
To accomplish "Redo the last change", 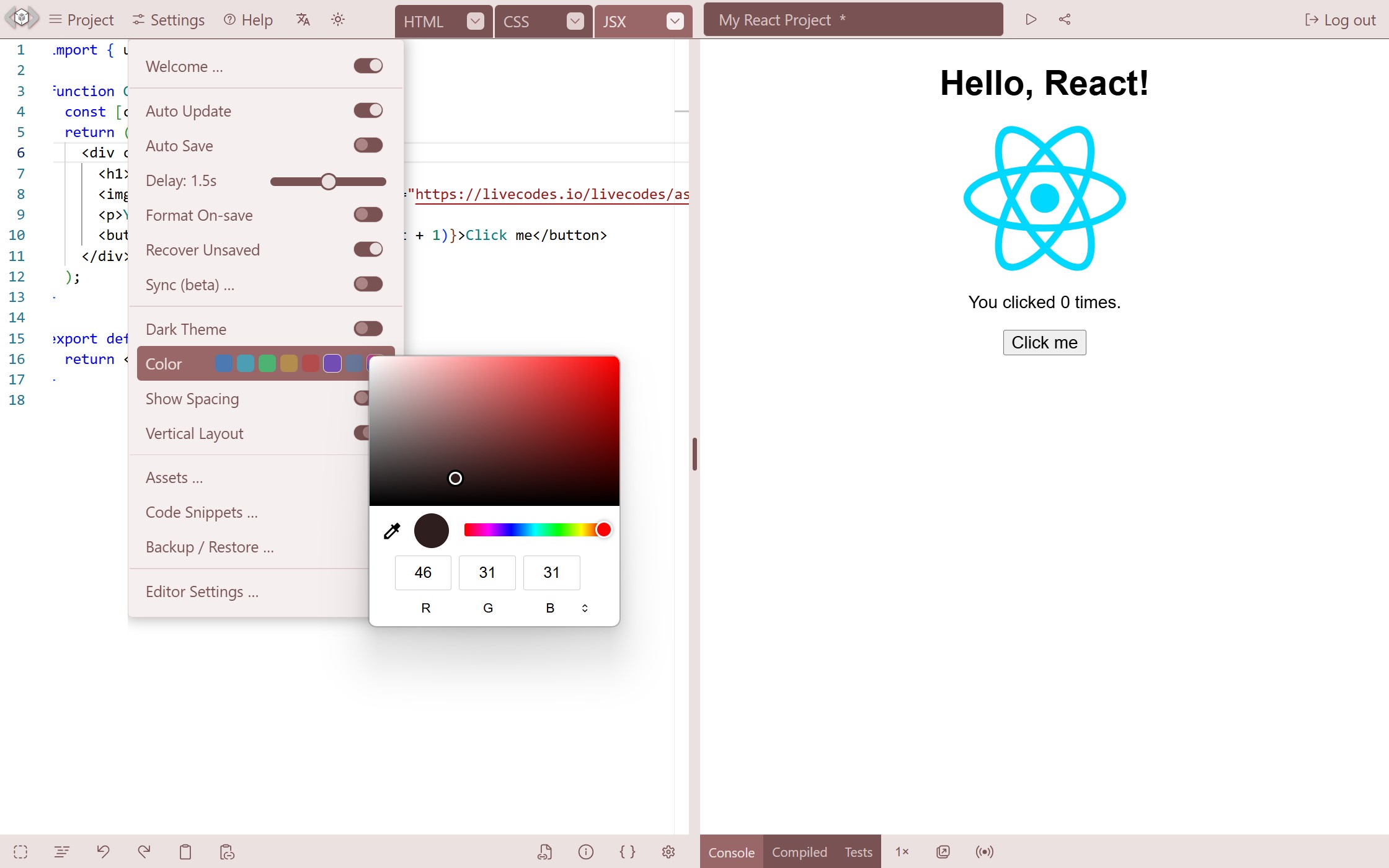I will click(144, 851).
